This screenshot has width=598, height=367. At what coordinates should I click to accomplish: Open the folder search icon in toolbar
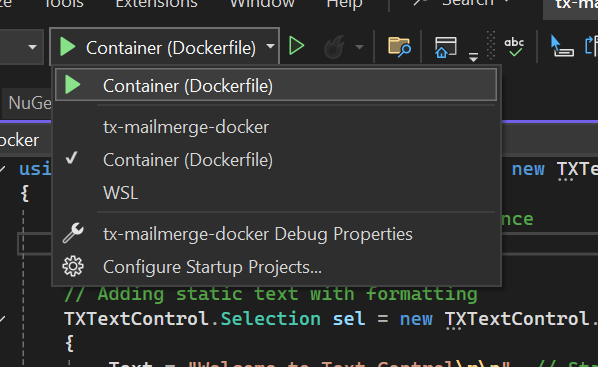pos(399,47)
